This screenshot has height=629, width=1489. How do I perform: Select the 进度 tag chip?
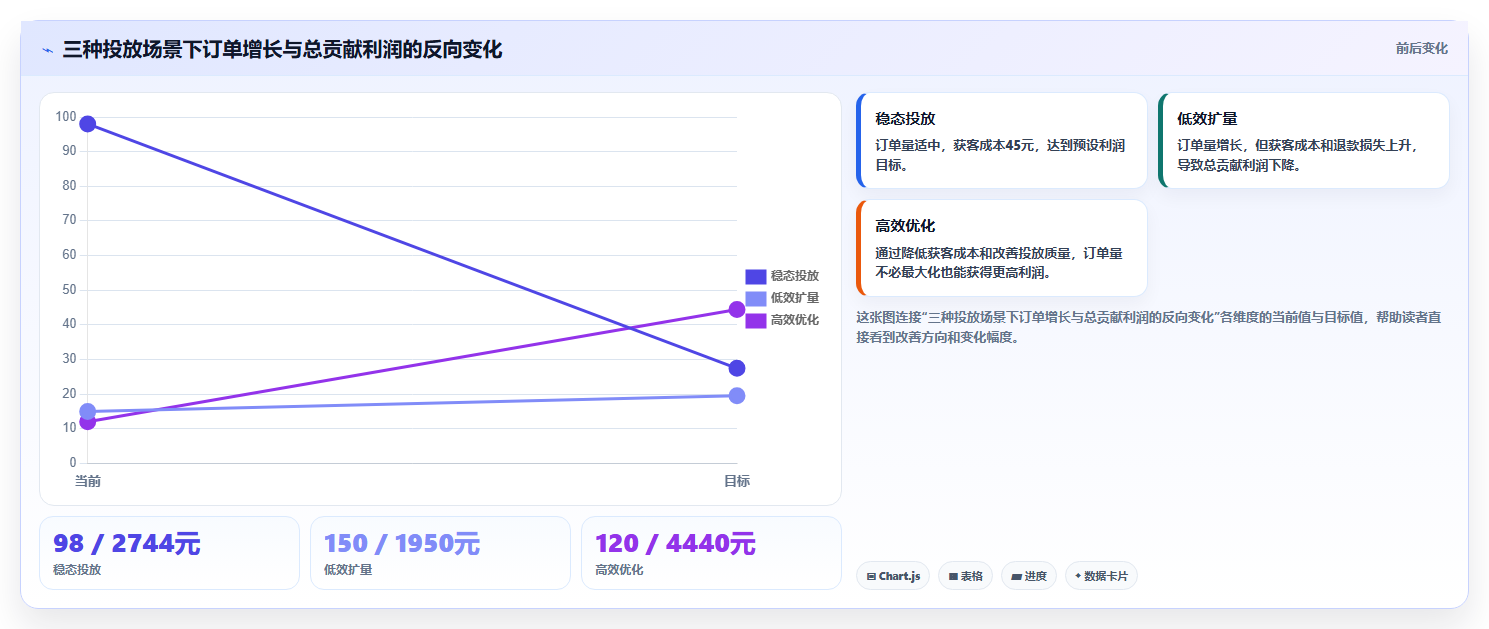click(x=1029, y=576)
